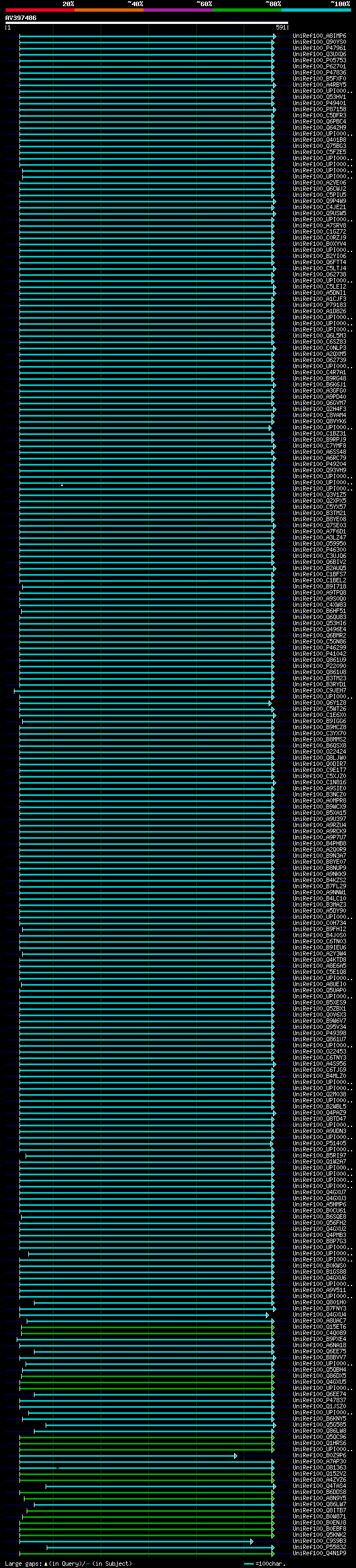Select the UniRef100_P47836 label
This screenshot has height=1568, width=356.
click(319, 73)
